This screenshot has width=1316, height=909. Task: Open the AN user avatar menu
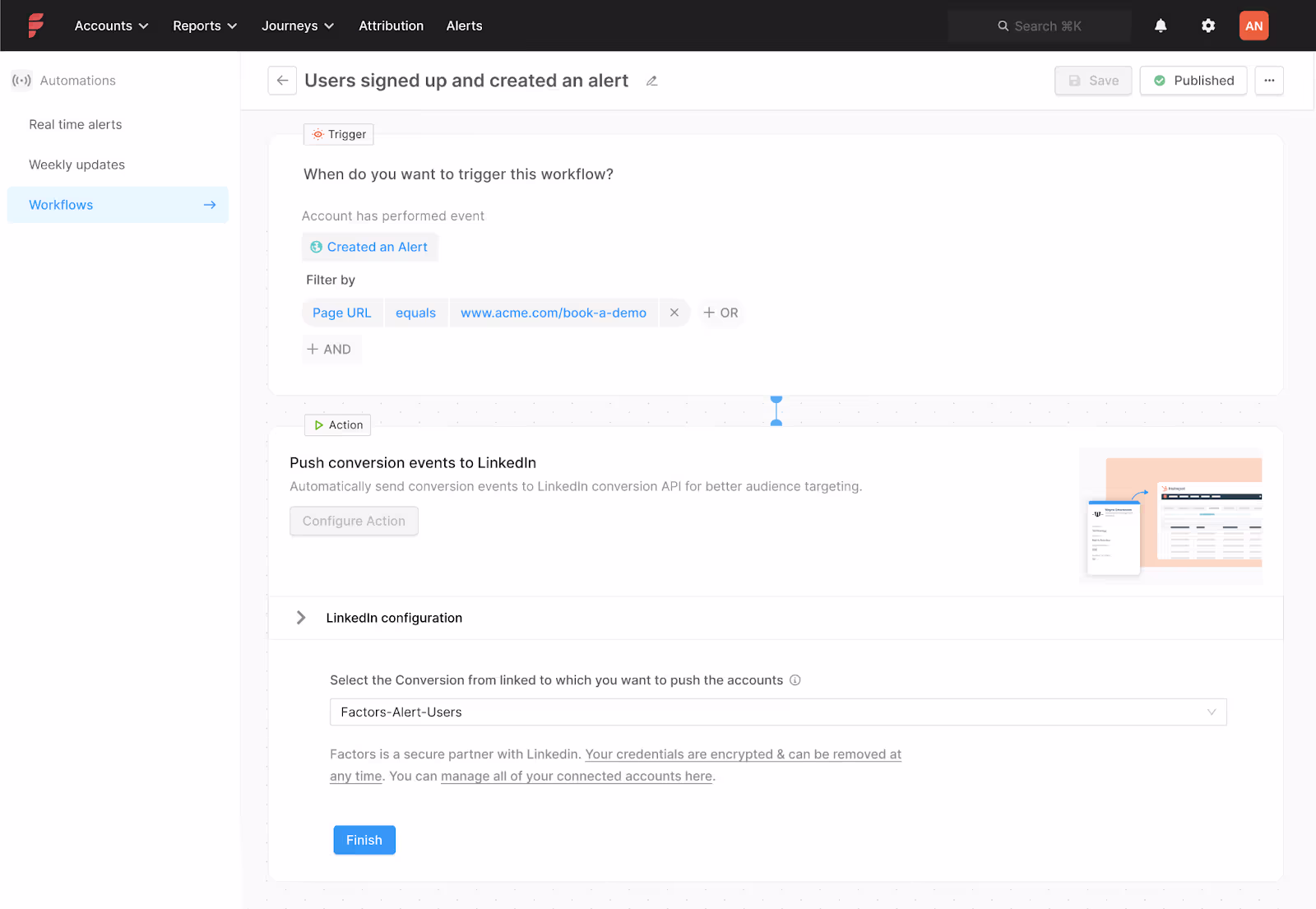point(1253,26)
